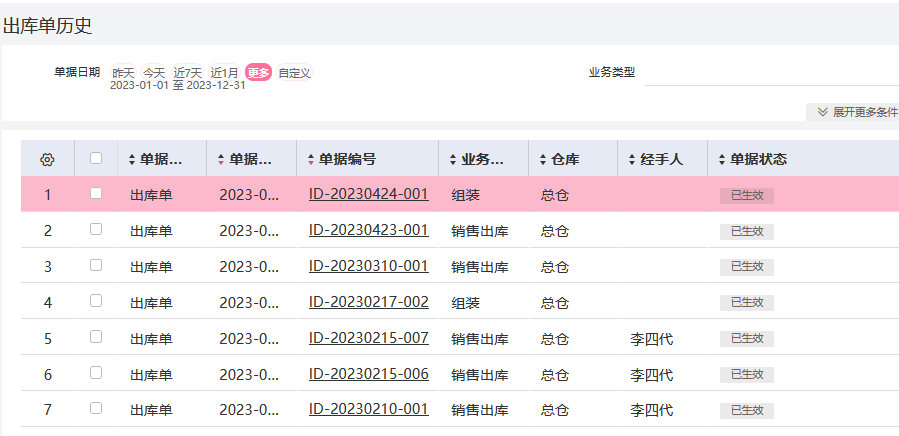Click sort arrows beside 单据状态 header

click(x=721, y=159)
